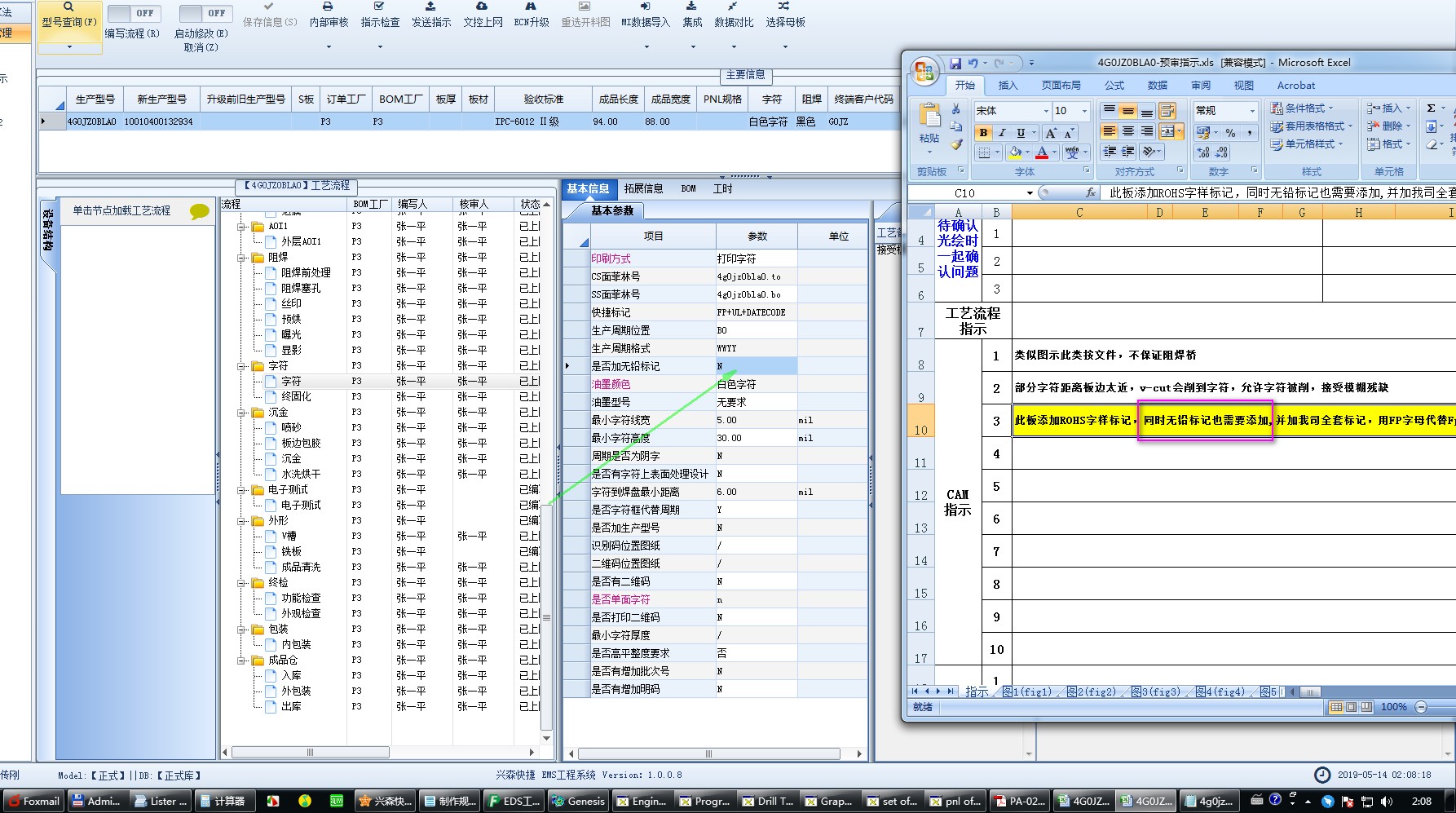Screen dimensions: 1456x813
Task: Open the cell borders button in Excel
Action: (x=984, y=152)
